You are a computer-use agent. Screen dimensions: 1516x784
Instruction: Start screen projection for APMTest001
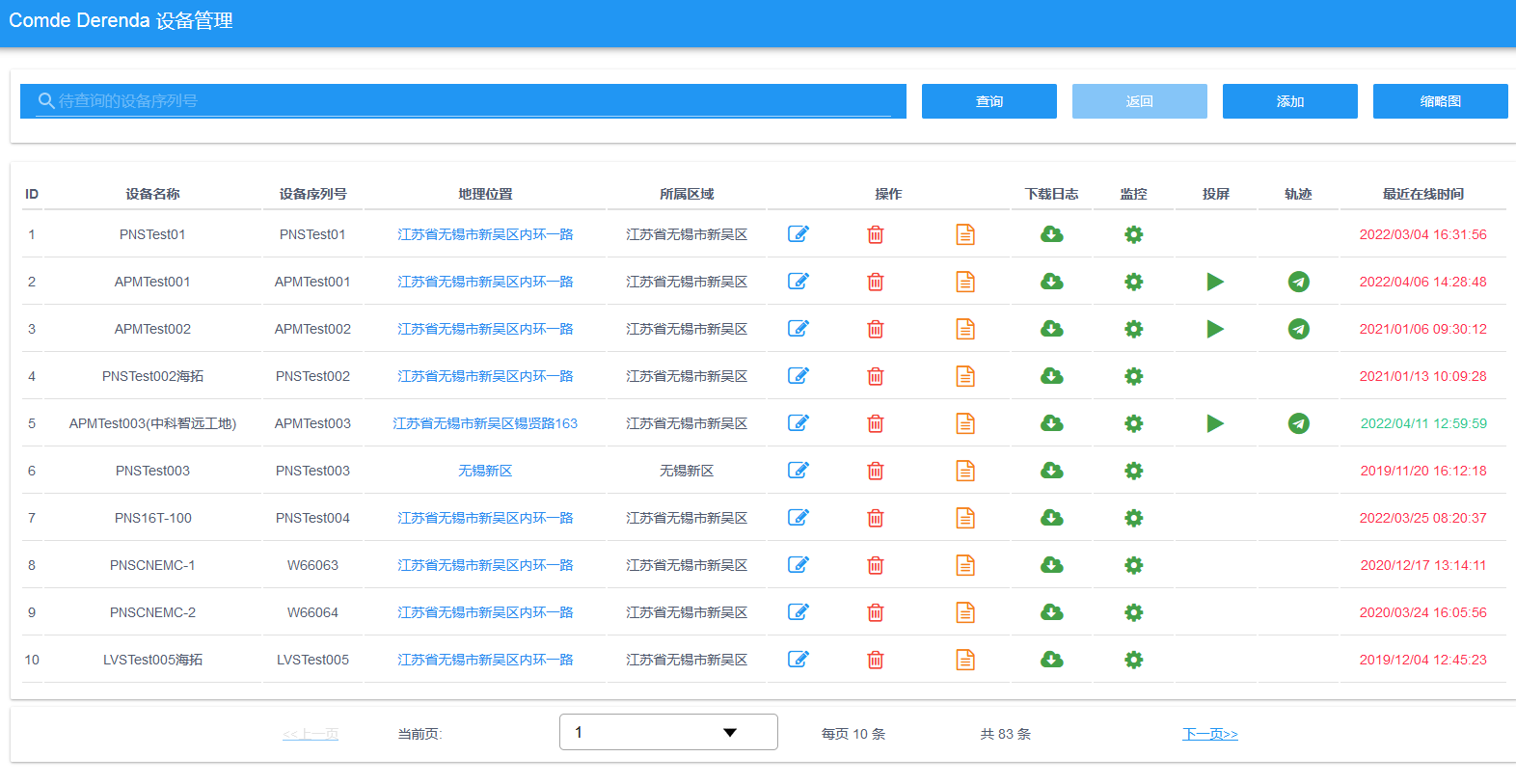(1215, 282)
